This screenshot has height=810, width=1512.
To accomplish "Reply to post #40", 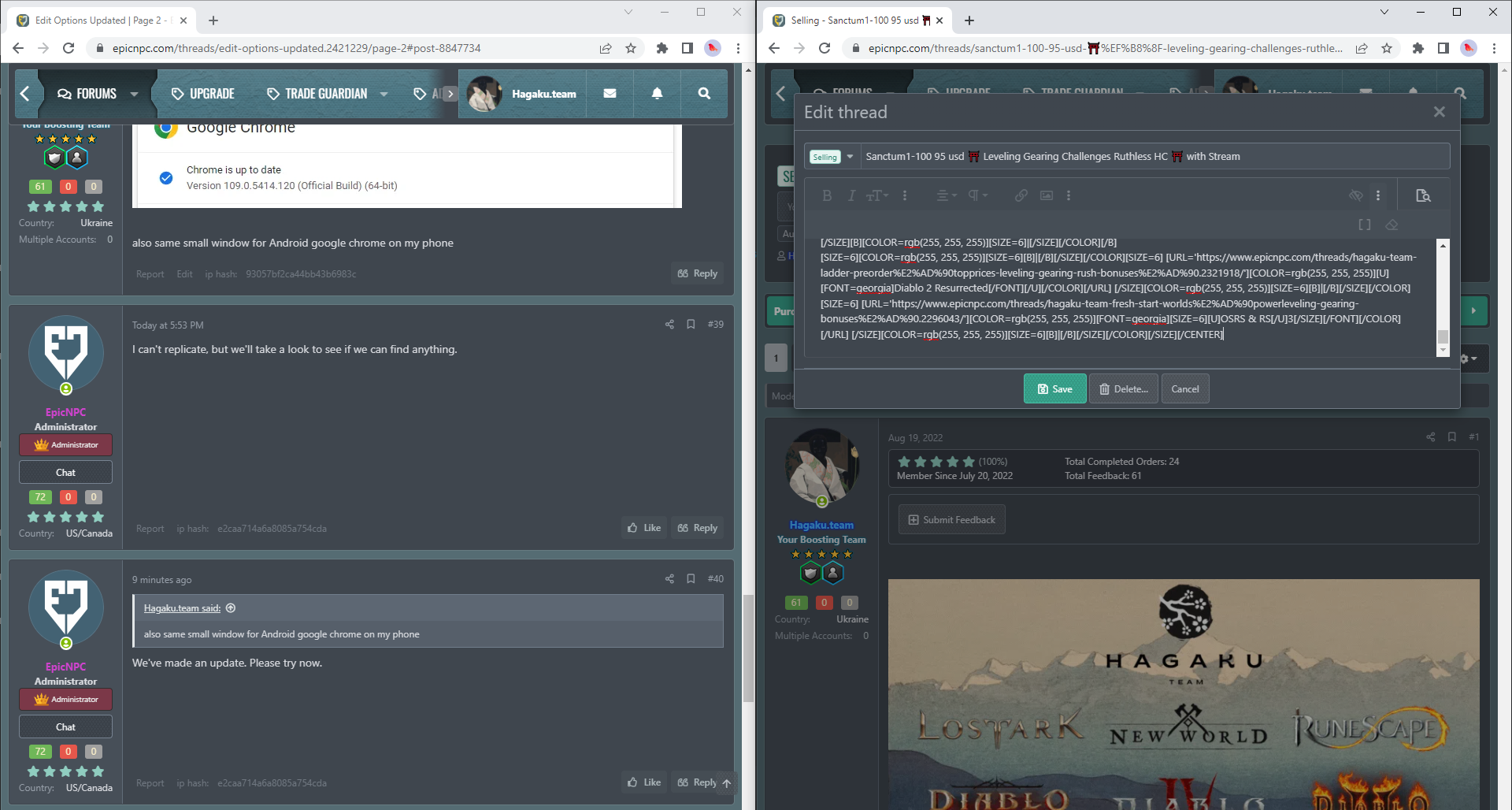I will point(698,782).
